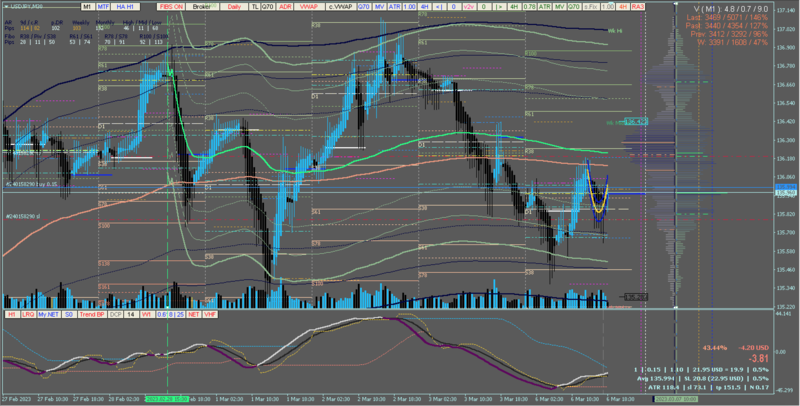Toggle the green ATR button
The image size is (800, 406).
click(x=545, y=7)
